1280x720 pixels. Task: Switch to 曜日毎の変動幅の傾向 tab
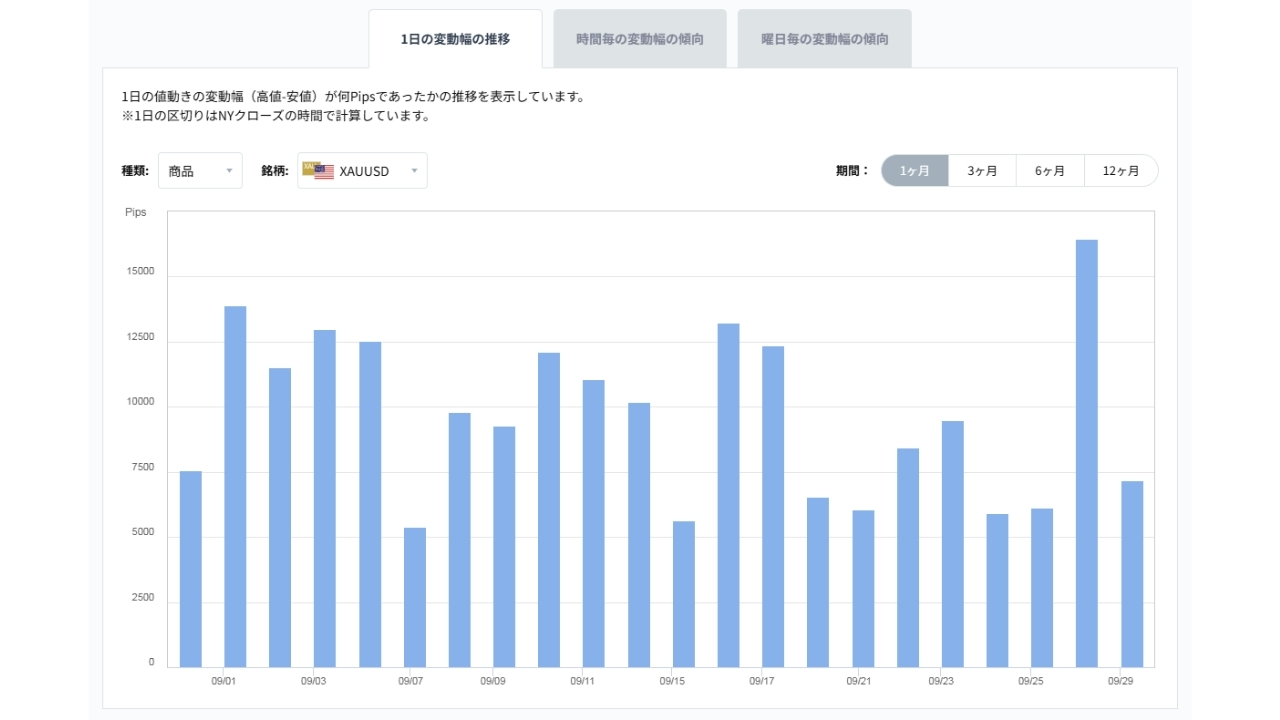pyautogui.click(x=824, y=39)
